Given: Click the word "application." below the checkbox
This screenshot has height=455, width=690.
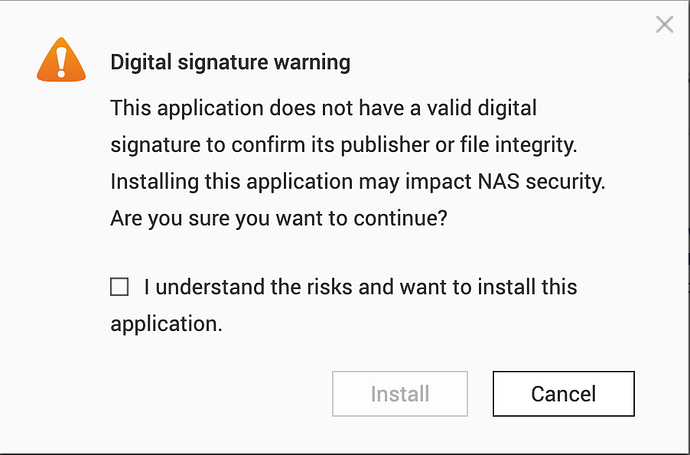Looking at the screenshot, I should 165,324.
